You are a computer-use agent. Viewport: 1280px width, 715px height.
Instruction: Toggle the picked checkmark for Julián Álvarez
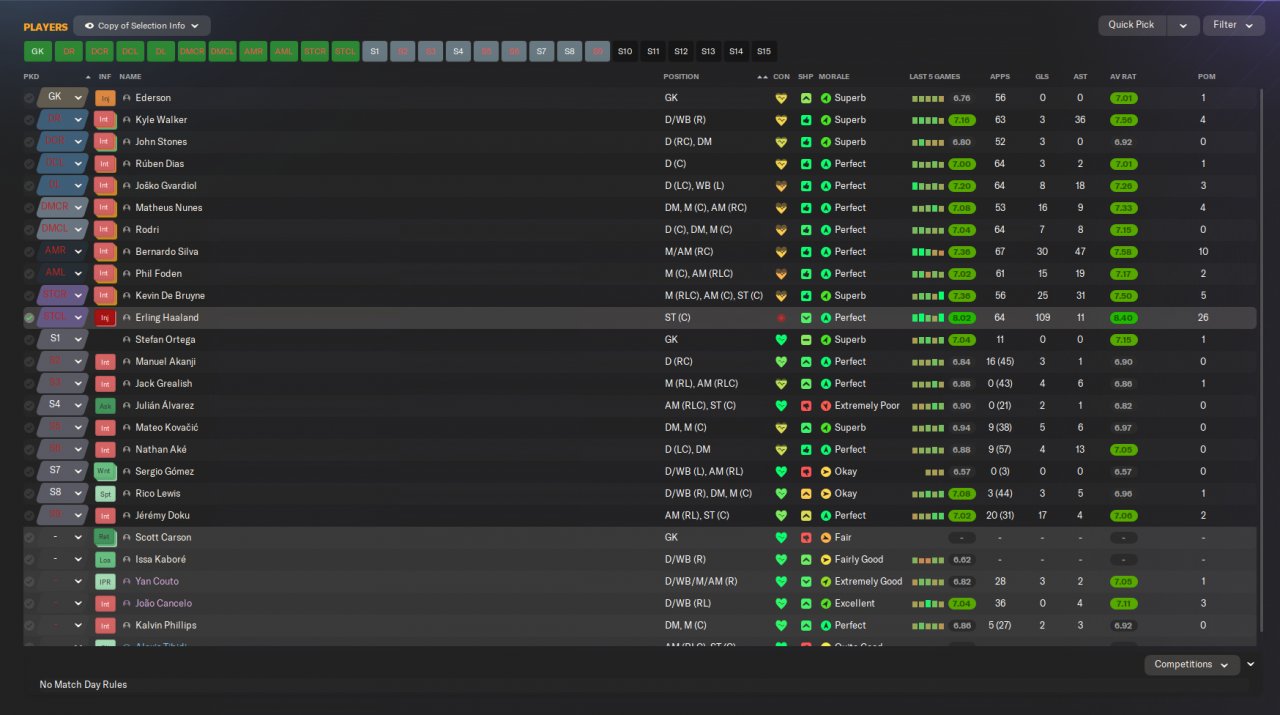(x=29, y=406)
